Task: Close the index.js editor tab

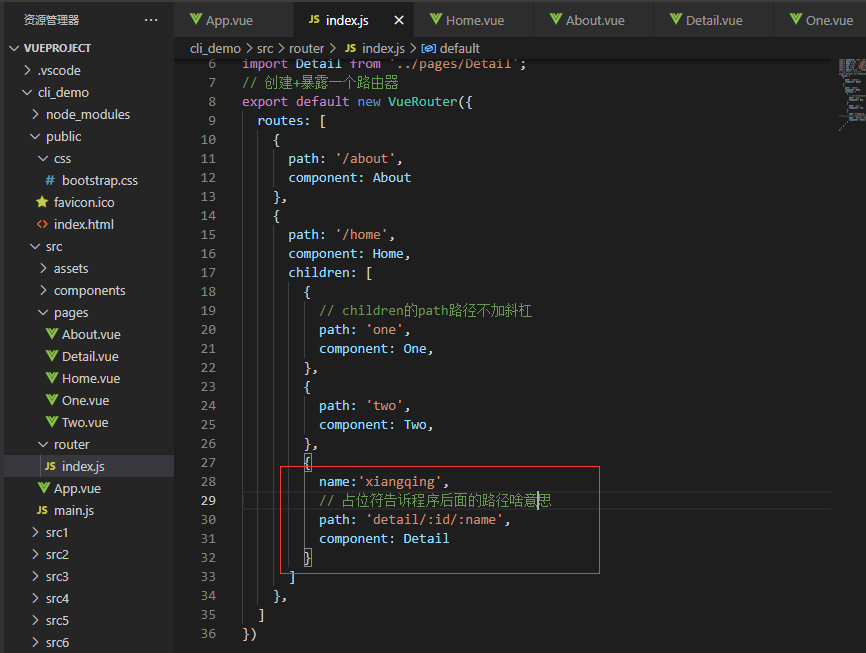Action: point(399,20)
